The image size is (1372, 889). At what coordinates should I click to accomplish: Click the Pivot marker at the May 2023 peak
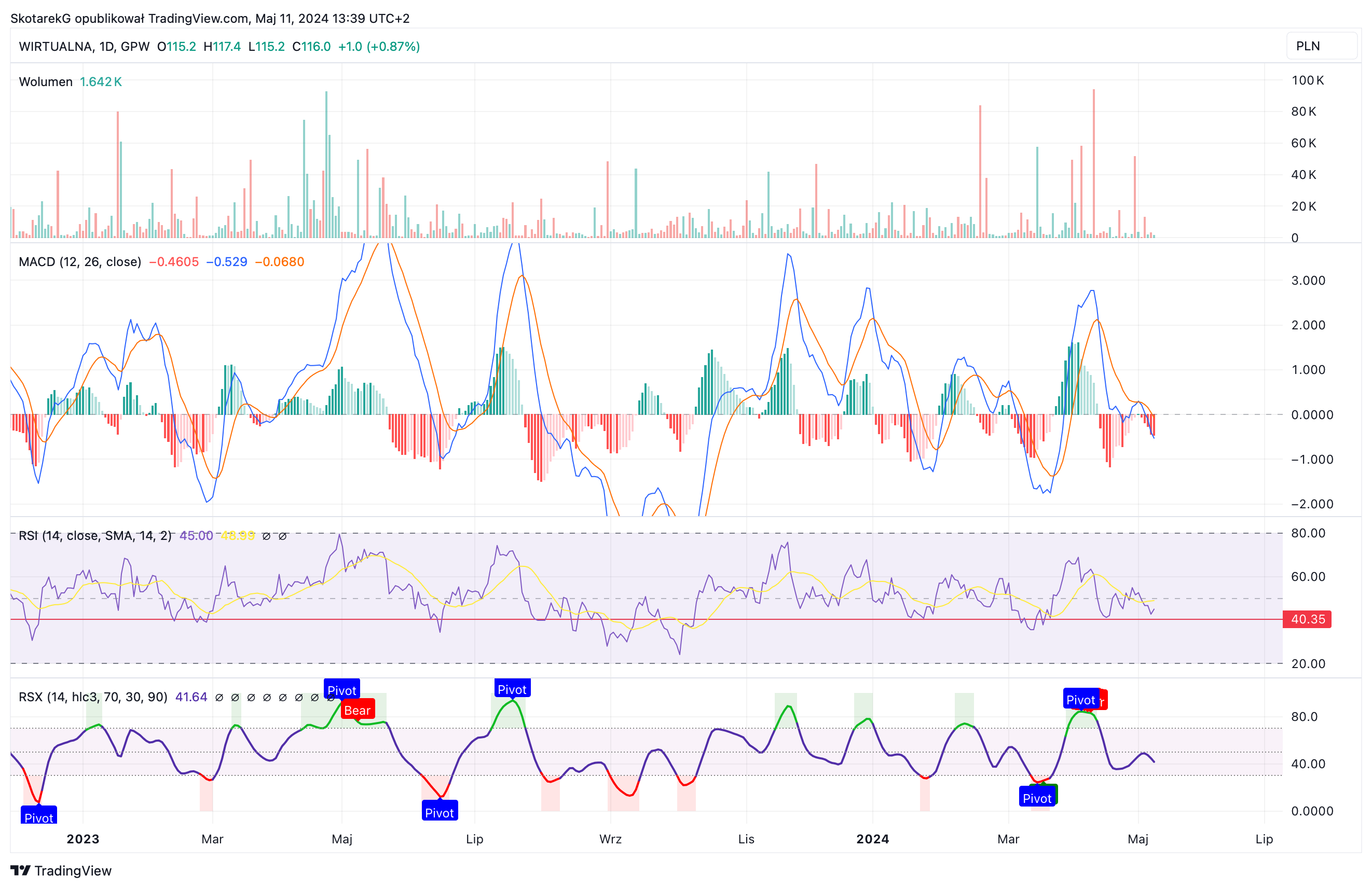[x=342, y=690]
